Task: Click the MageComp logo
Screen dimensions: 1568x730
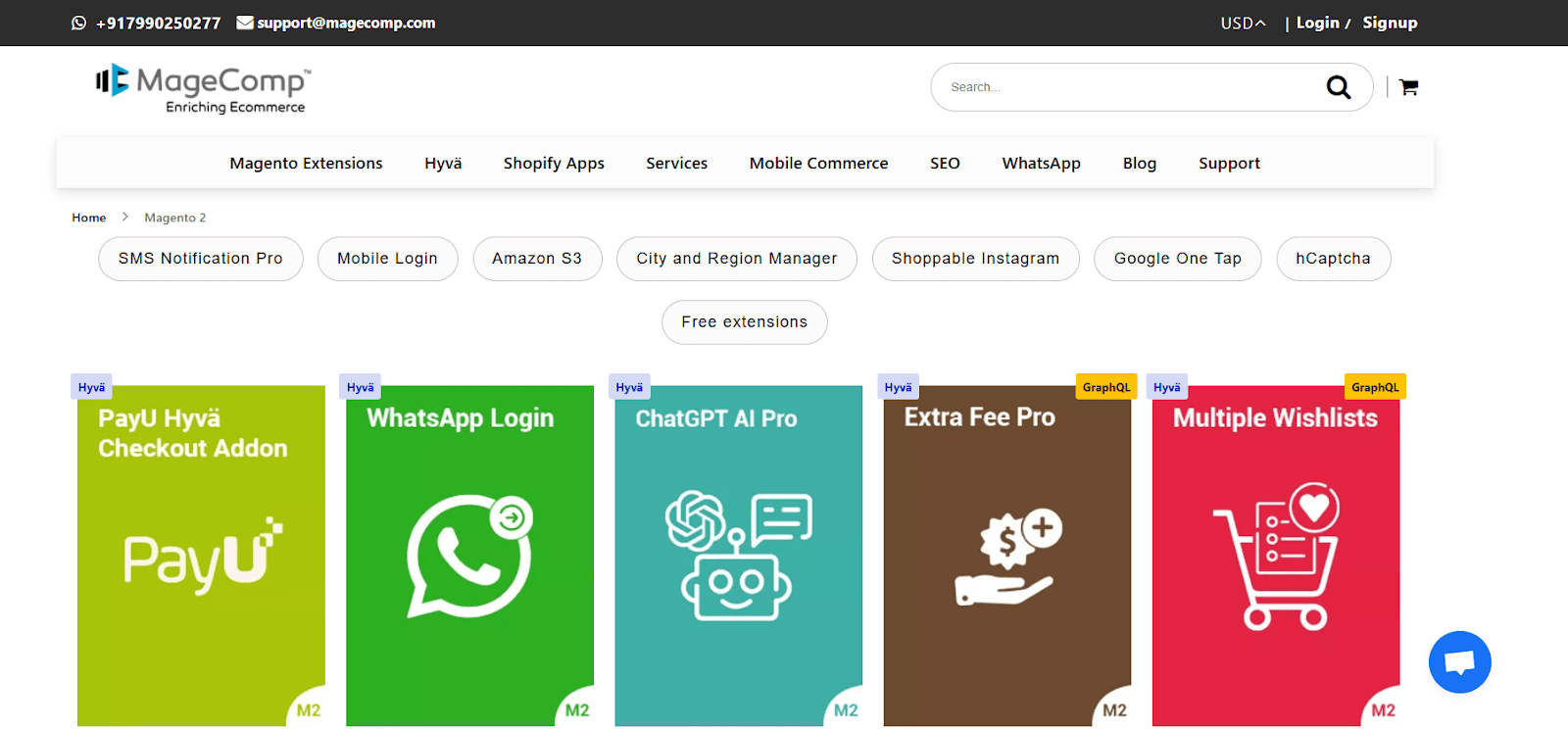Action: (204, 88)
